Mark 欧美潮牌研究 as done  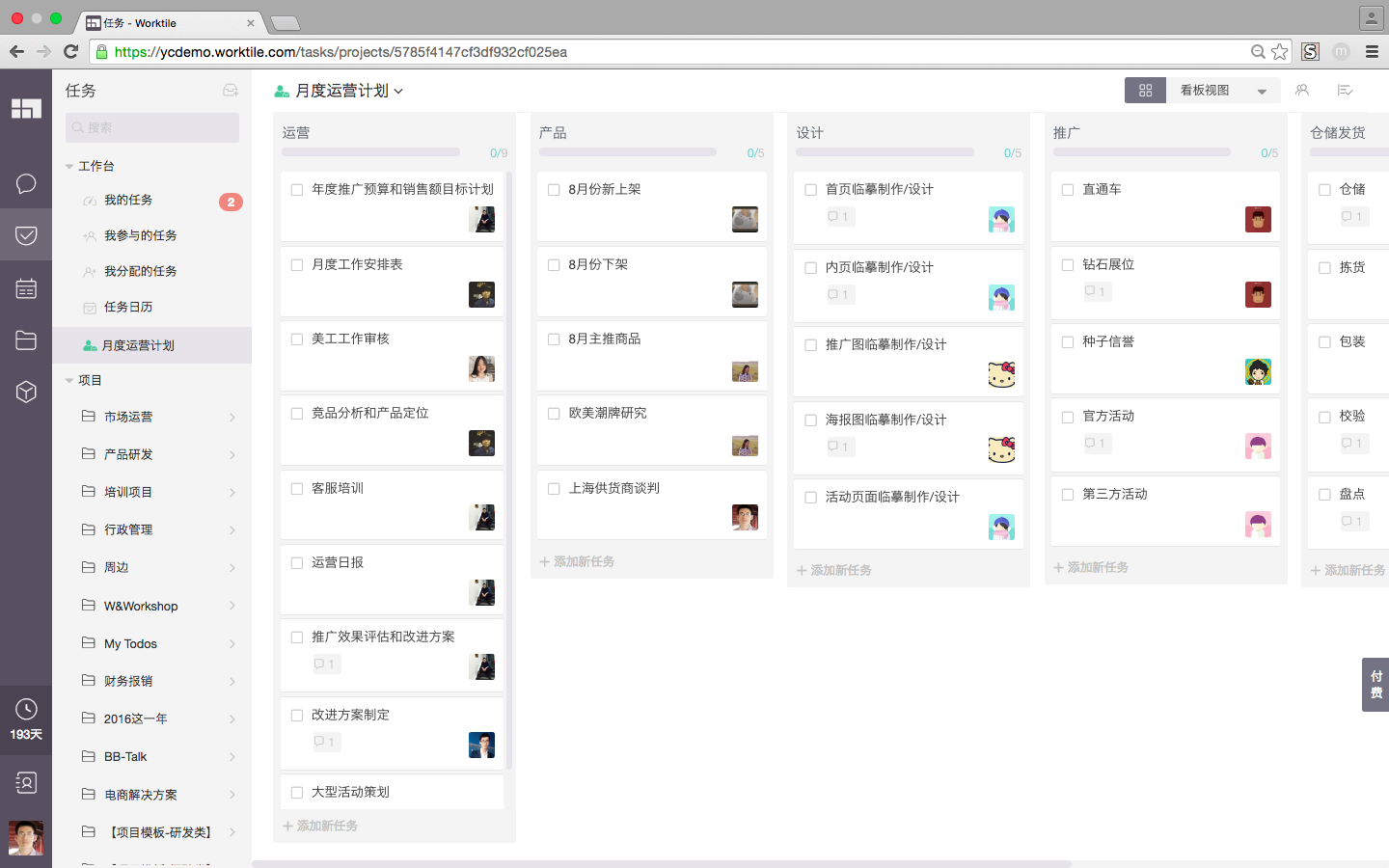[554, 414]
